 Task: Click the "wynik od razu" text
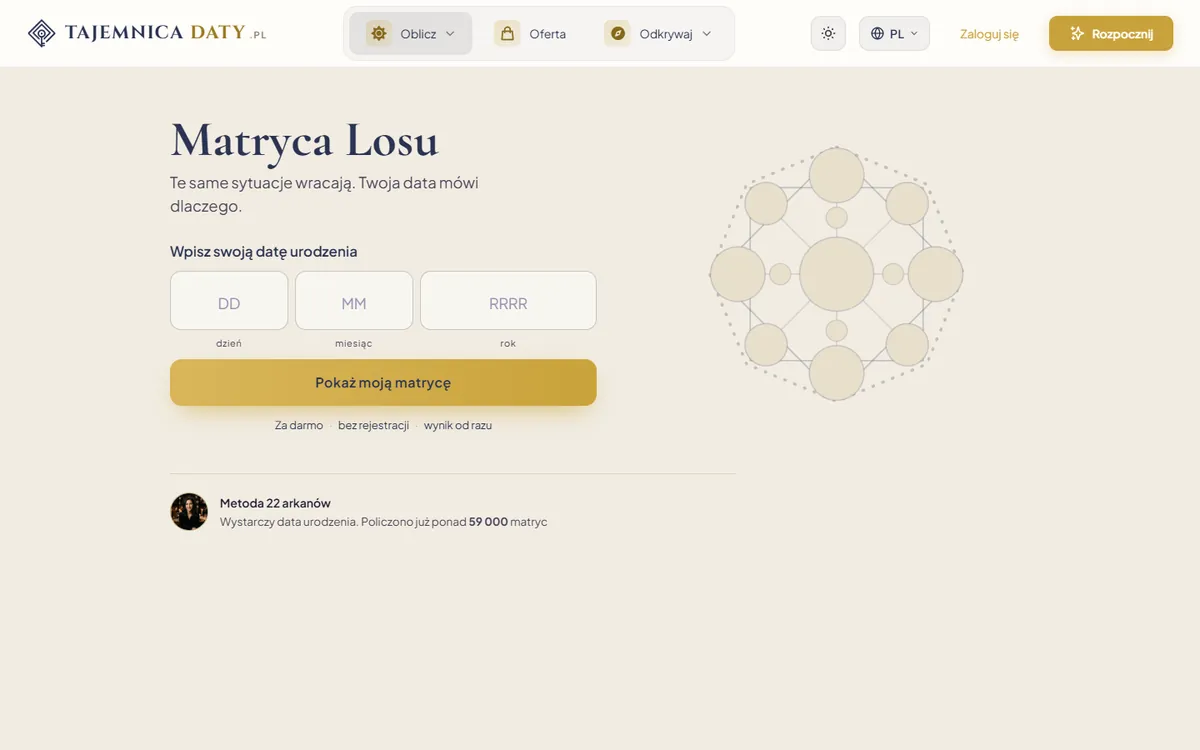click(x=458, y=425)
